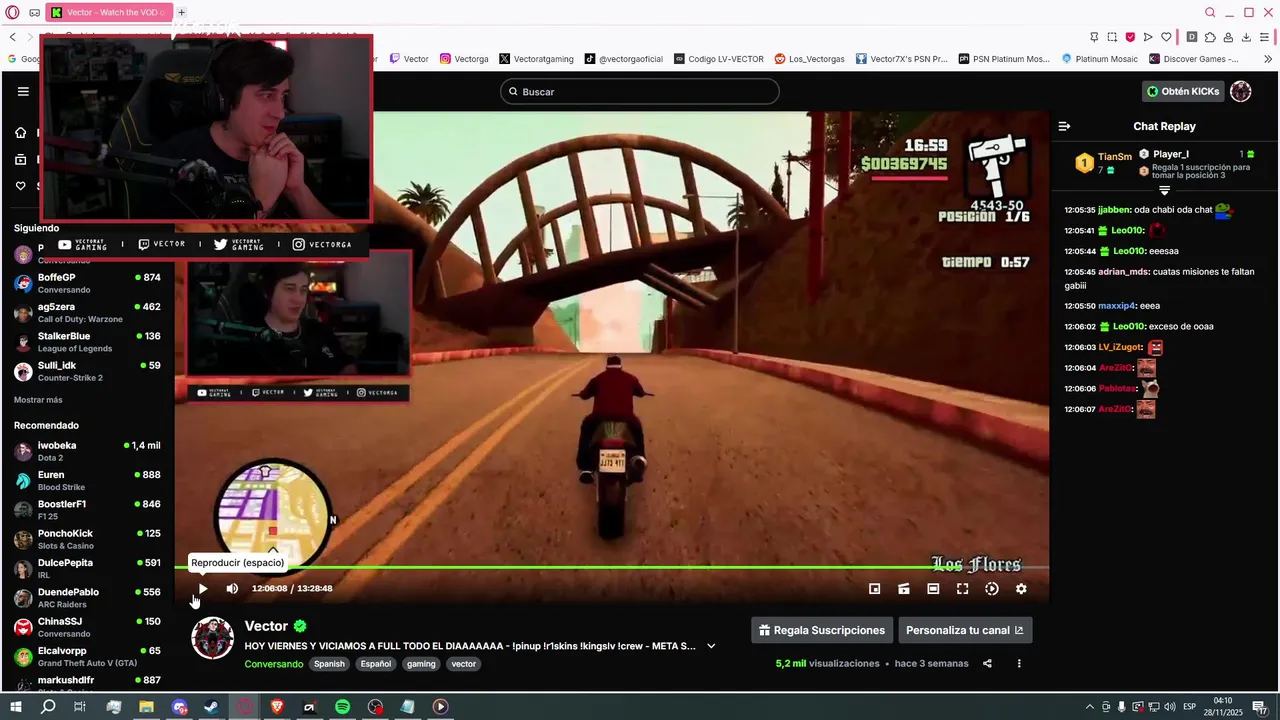The width and height of the screenshot is (1280, 720).
Task: Open Euren recommended channel
Action: click(87, 480)
